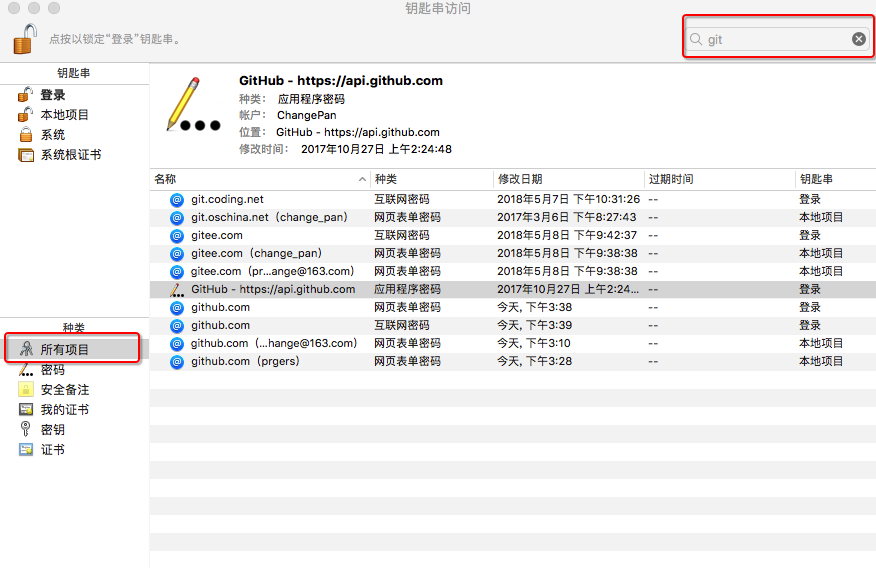Click the 密钥 key icon
This screenshot has height=568, width=876.
tap(25, 429)
